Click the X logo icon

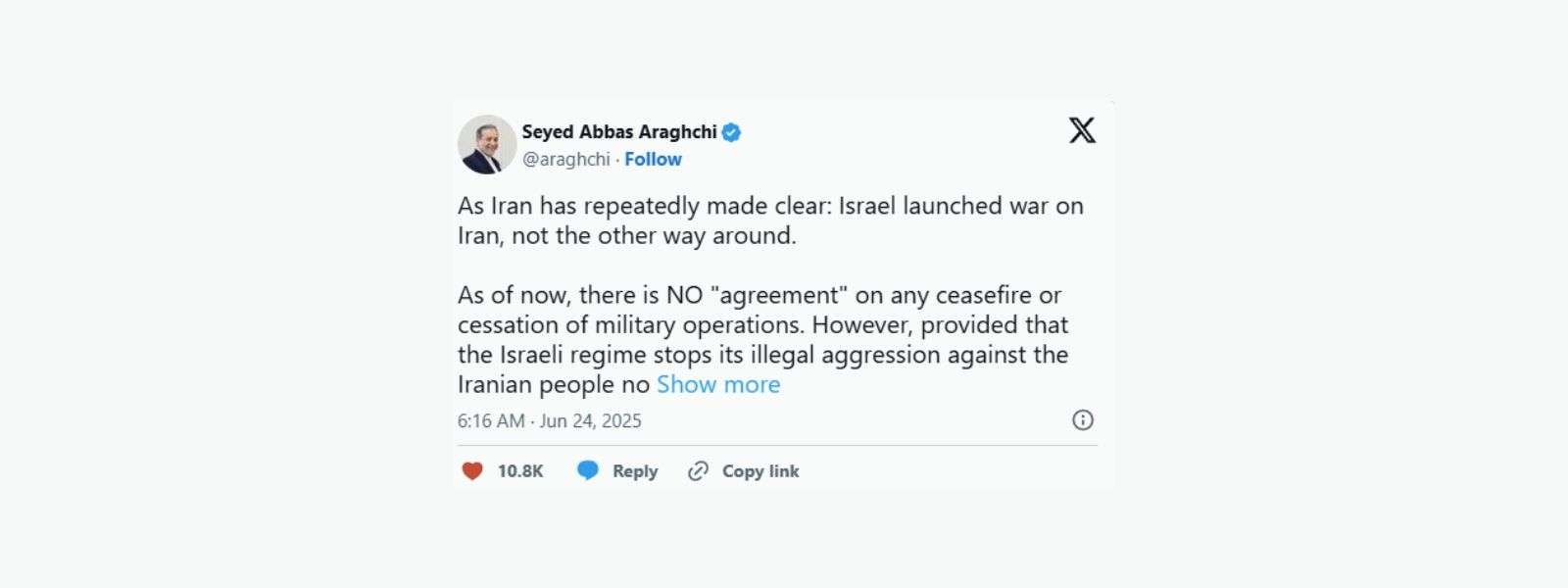pyautogui.click(x=1082, y=130)
